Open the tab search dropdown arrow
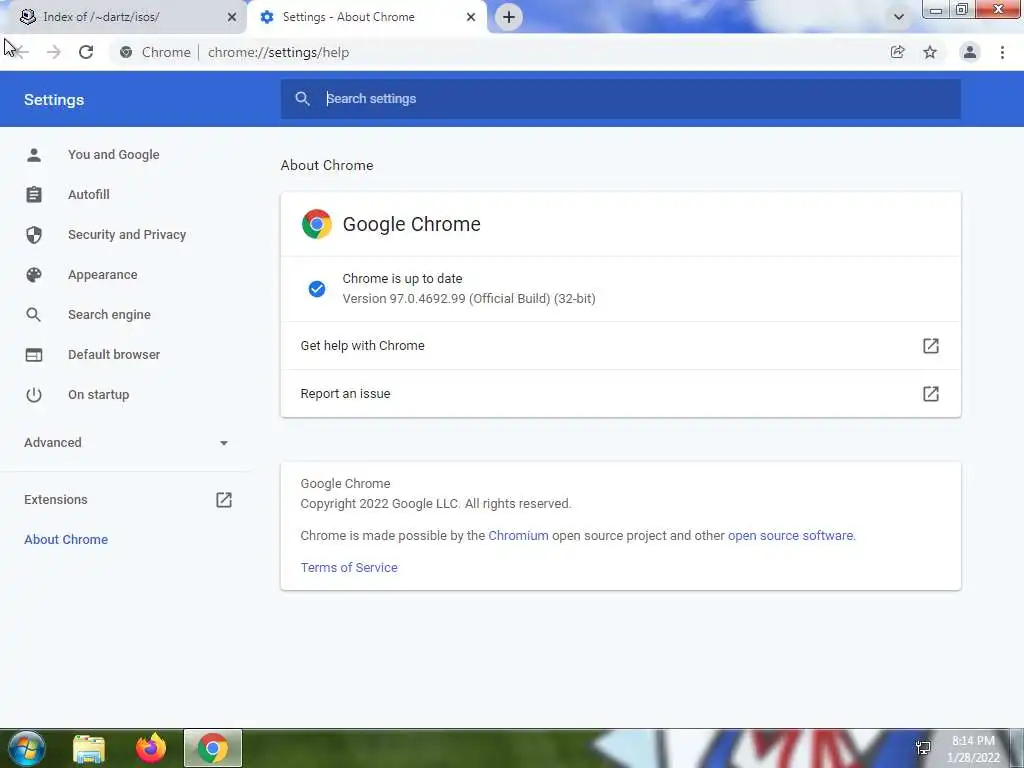Viewport: 1024px width, 768px height. tap(899, 17)
